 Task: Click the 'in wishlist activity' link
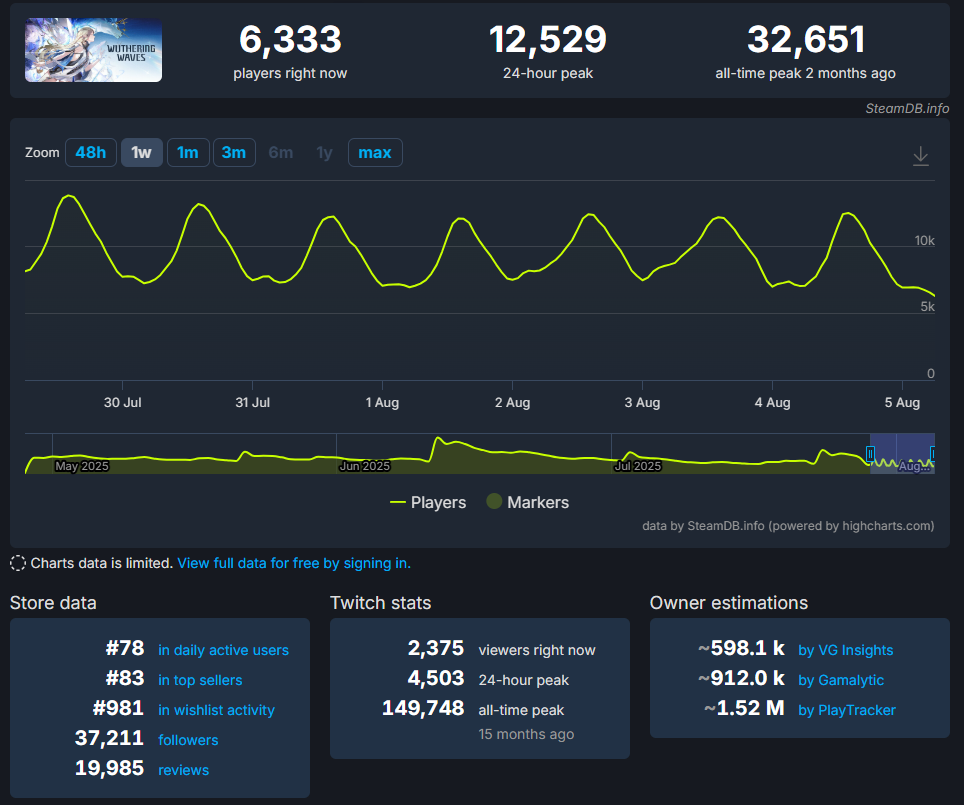(x=216, y=710)
